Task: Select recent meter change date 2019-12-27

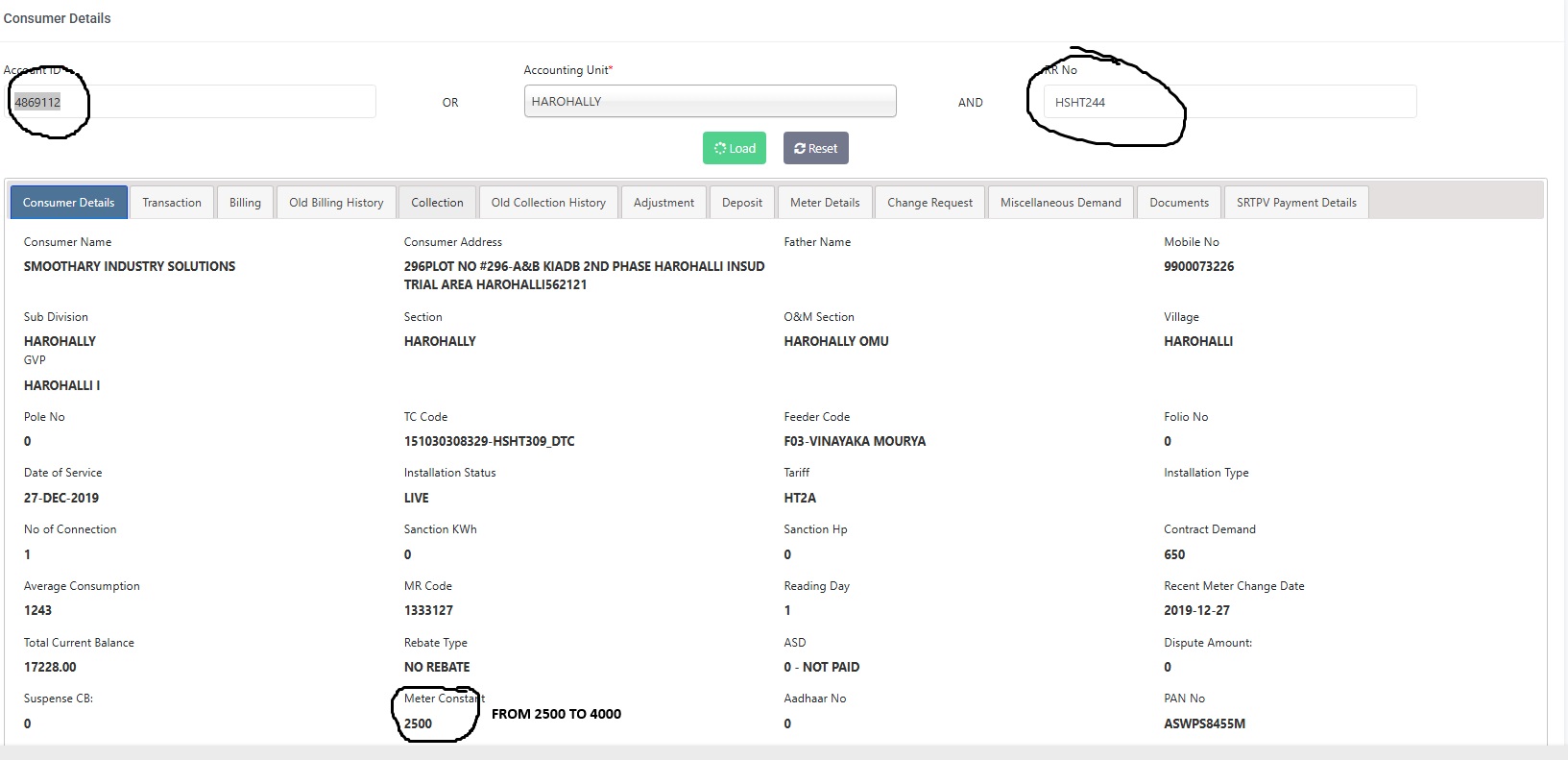Action: tap(1196, 610)
